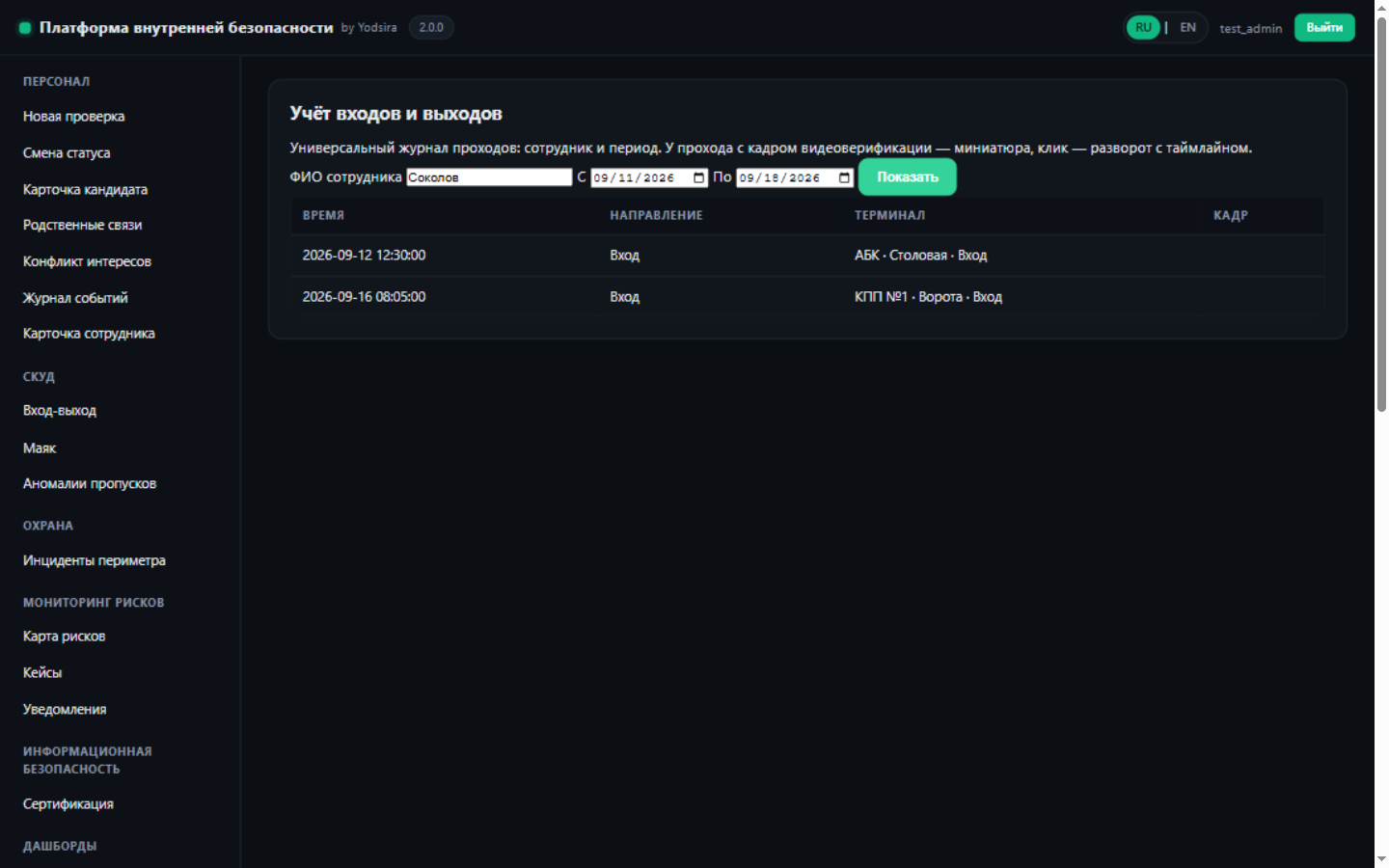Click the ТЕРМИНАЛ column header

[x=889, y=216]
